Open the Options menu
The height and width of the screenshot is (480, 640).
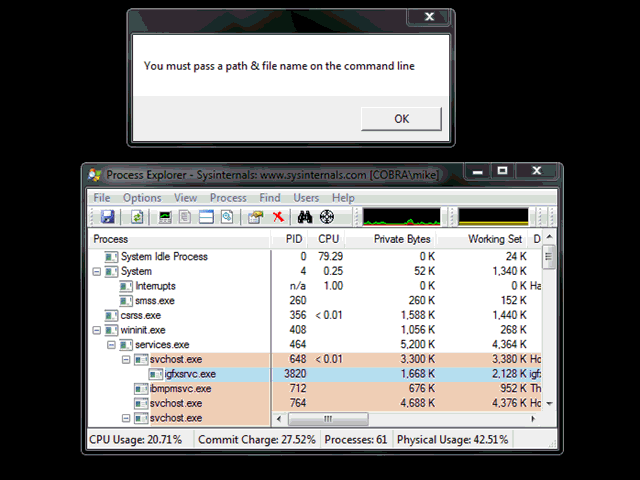142,198
